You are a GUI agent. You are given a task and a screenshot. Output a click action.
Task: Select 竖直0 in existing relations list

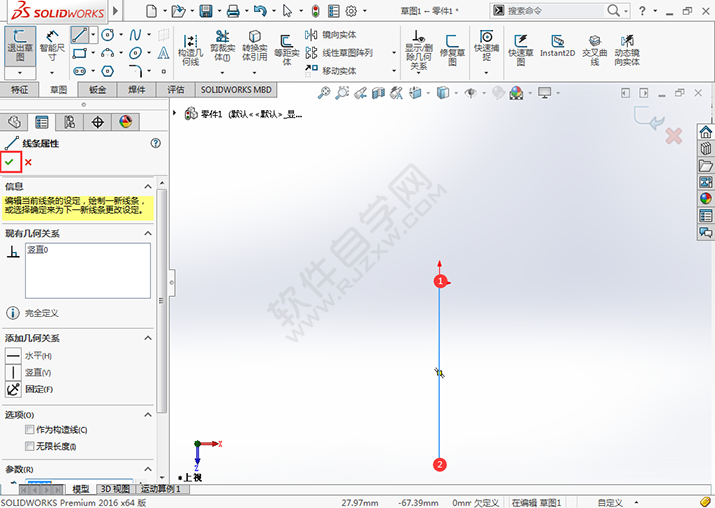click(38, 249)
